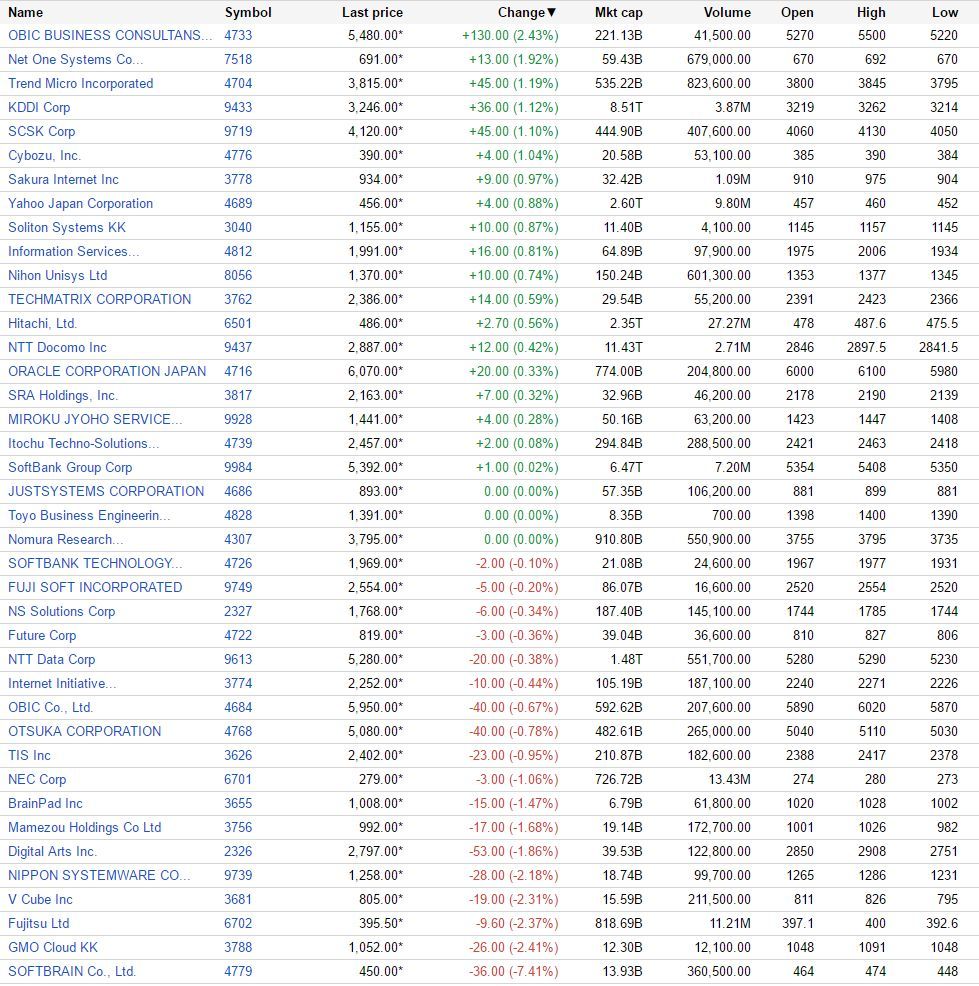
Task: Open Yahoo Japan Corporation link
Action: coord(80,204)
